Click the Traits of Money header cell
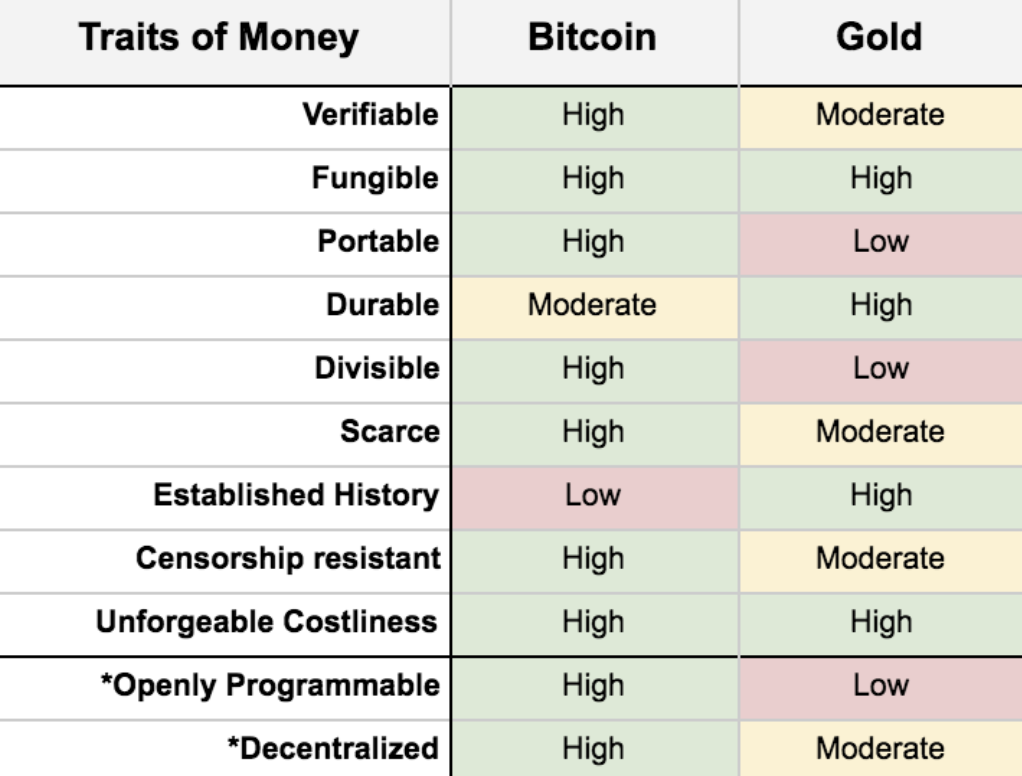The image size is (1022, 776). click(219, 40)
